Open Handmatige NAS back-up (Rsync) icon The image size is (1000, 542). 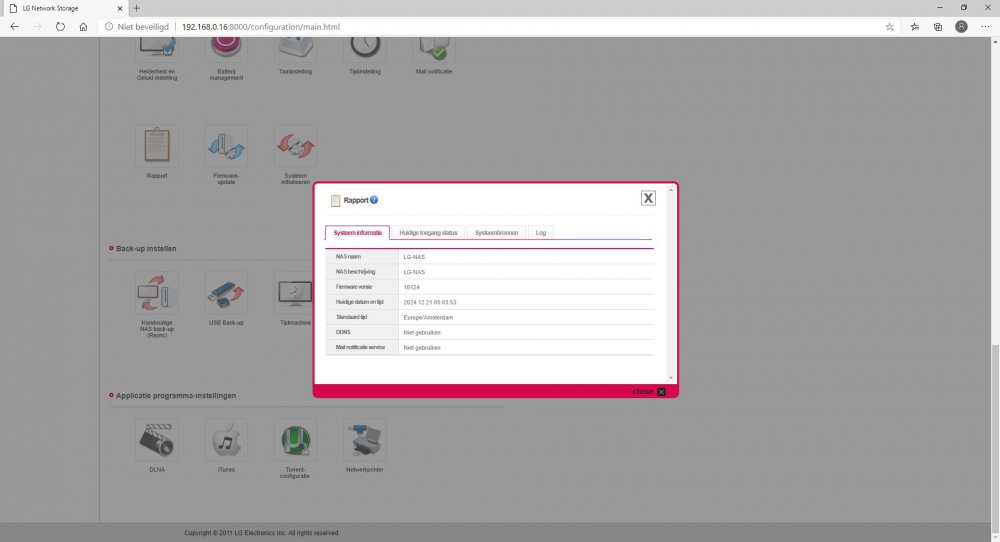click(x=157, y=293)
